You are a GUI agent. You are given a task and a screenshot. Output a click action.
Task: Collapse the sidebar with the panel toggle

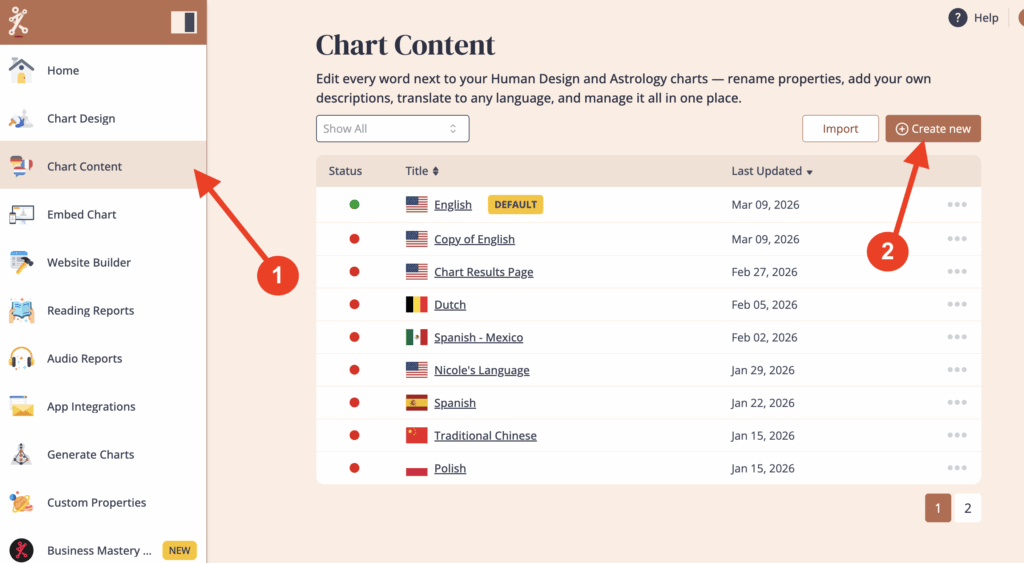pos(183,22)
